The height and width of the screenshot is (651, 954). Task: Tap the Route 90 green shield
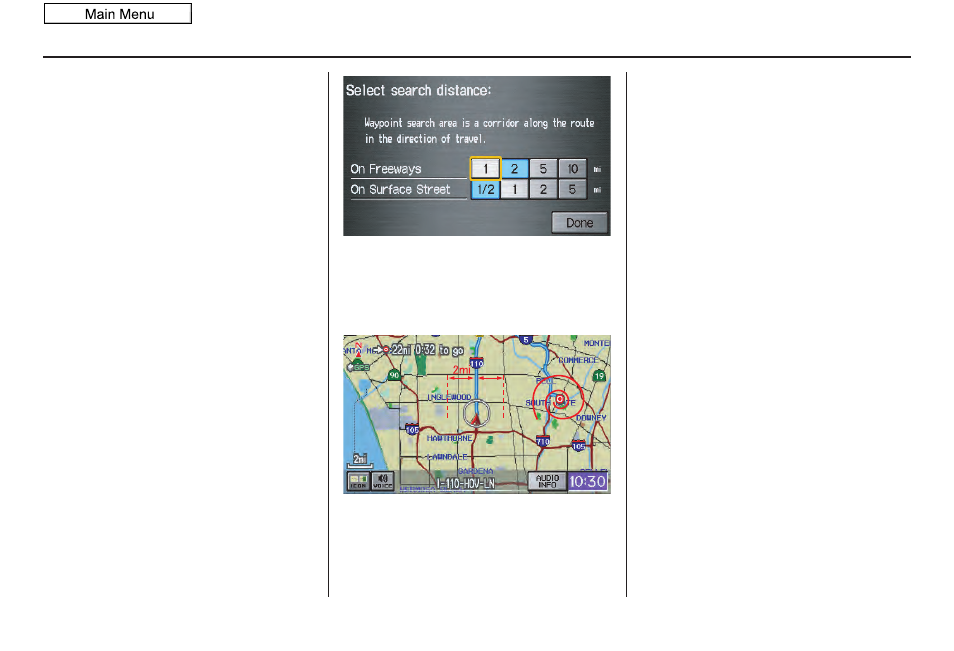[394, 375]
